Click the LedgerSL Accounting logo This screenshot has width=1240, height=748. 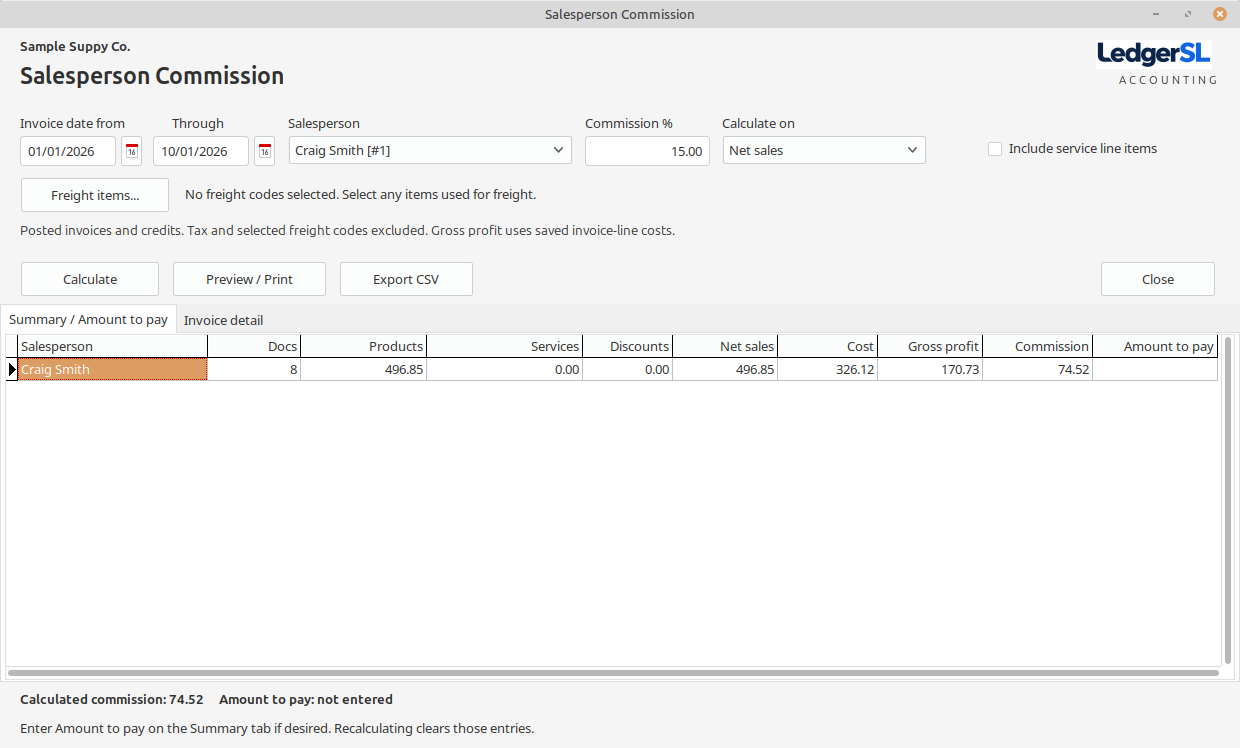coord(1157,63)
